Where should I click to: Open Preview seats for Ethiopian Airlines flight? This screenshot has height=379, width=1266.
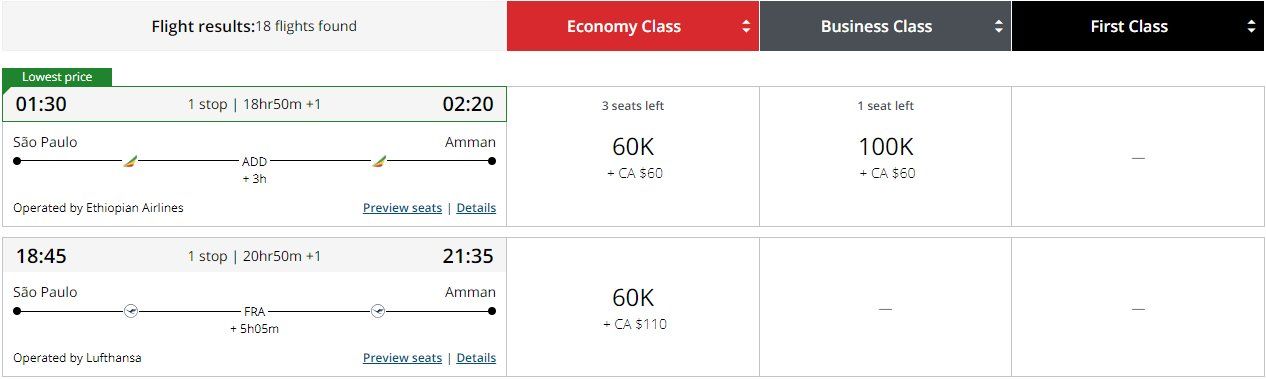pos(402,208)
